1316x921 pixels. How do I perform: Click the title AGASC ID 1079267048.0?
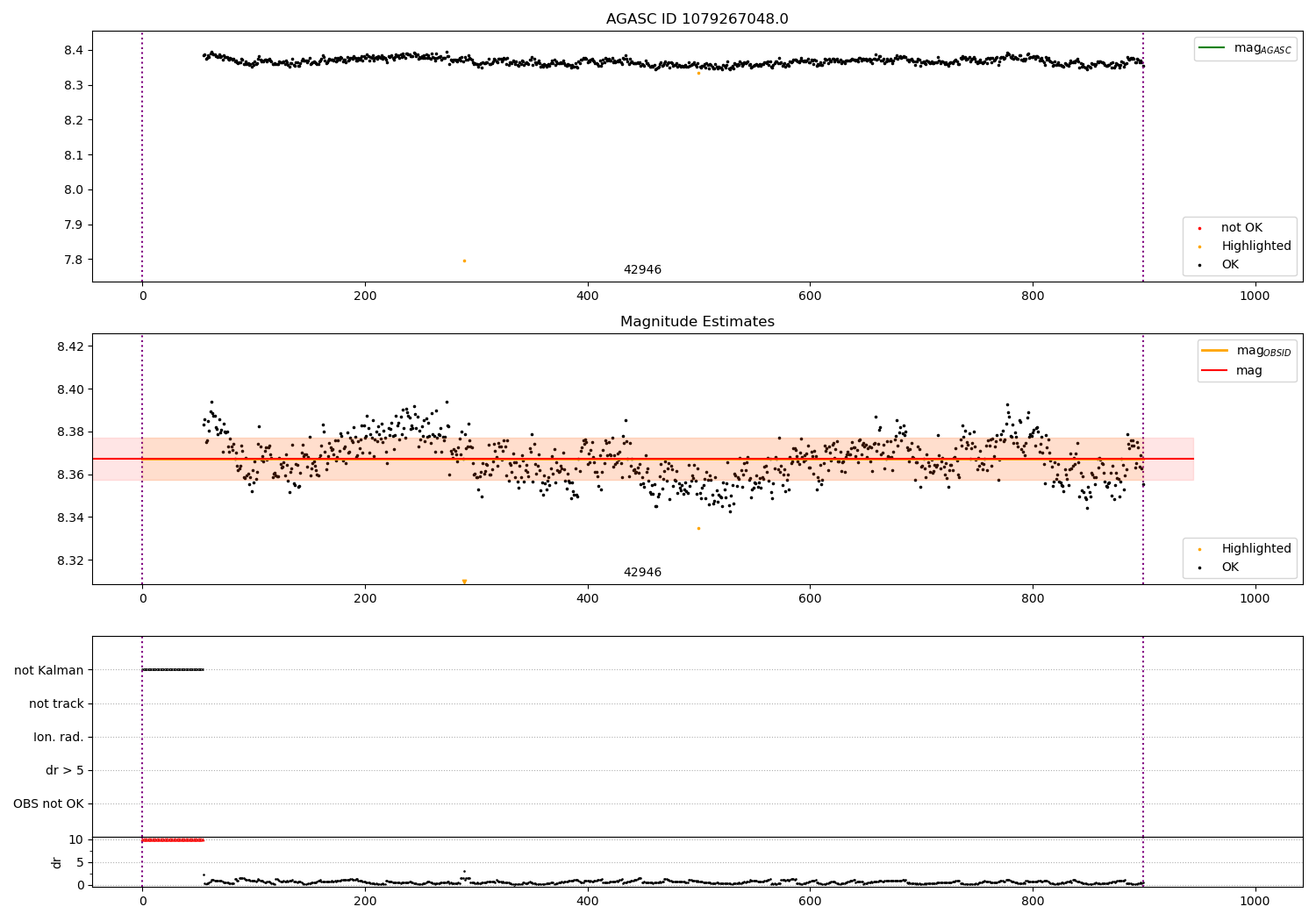point(697,19)
